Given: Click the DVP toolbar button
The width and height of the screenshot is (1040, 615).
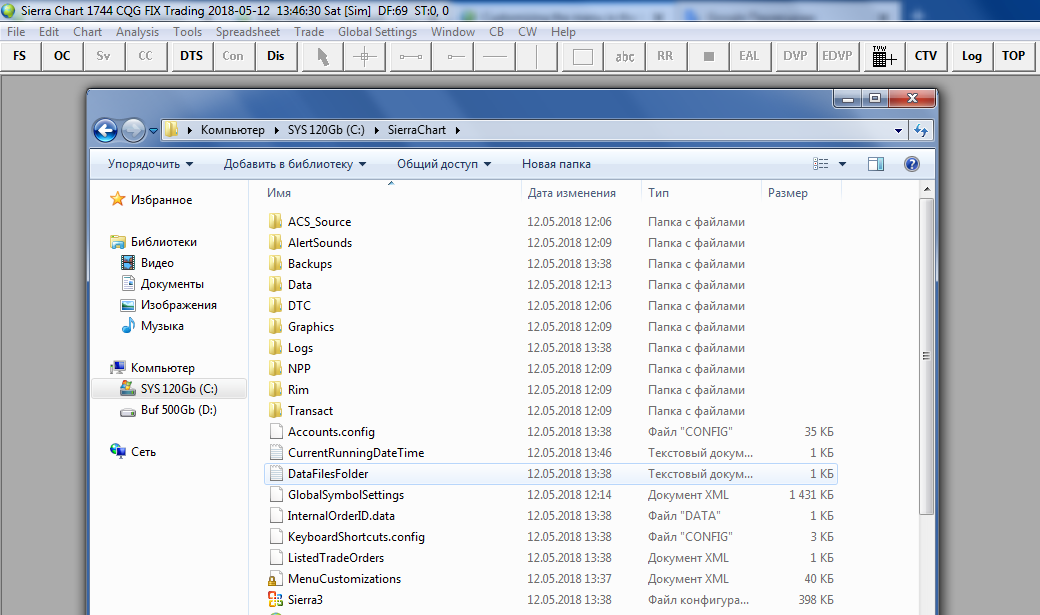Looking at the screenshot, I should coord(795,56).
